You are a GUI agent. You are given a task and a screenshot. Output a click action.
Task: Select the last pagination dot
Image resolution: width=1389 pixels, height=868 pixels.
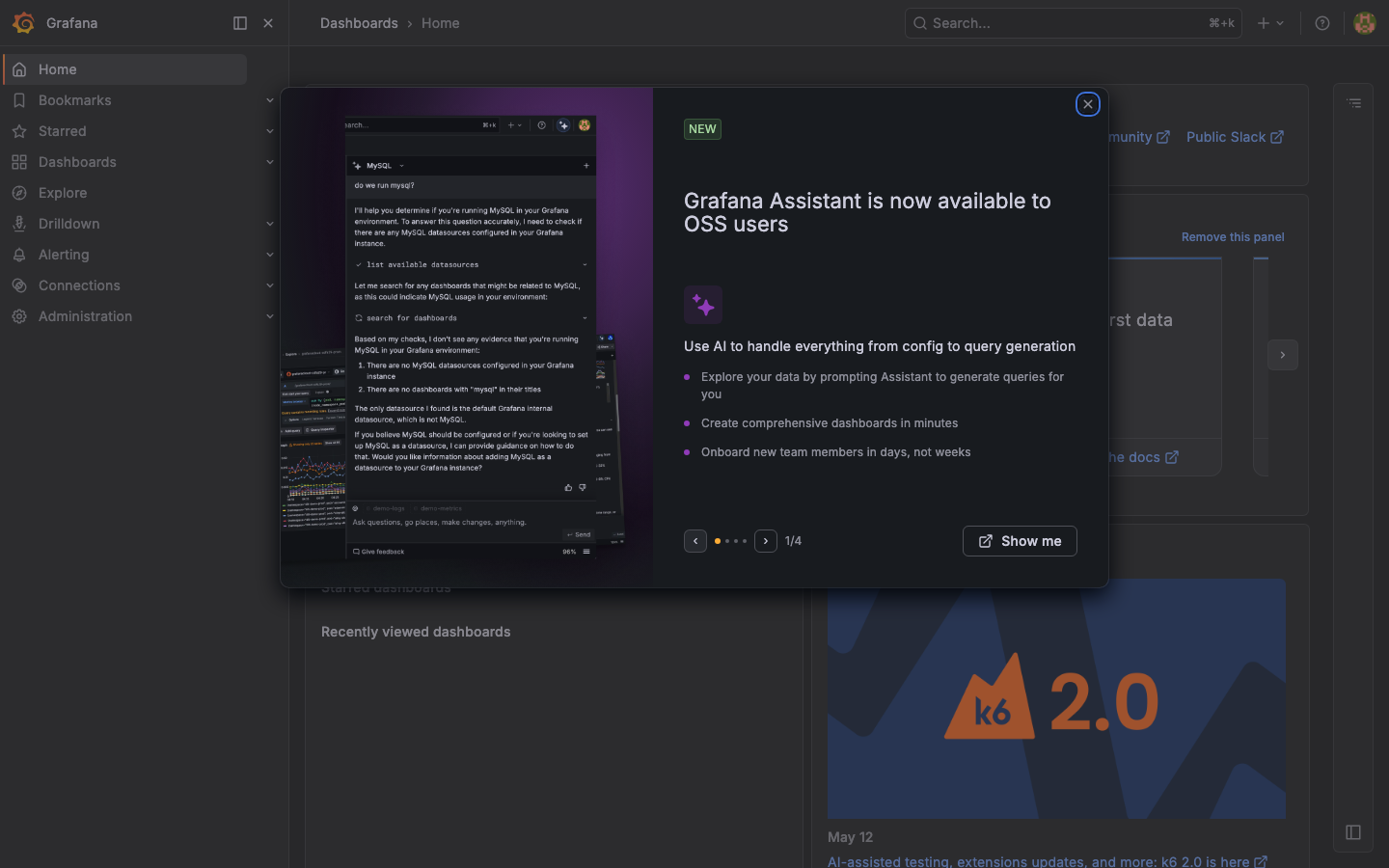(745, 541)
